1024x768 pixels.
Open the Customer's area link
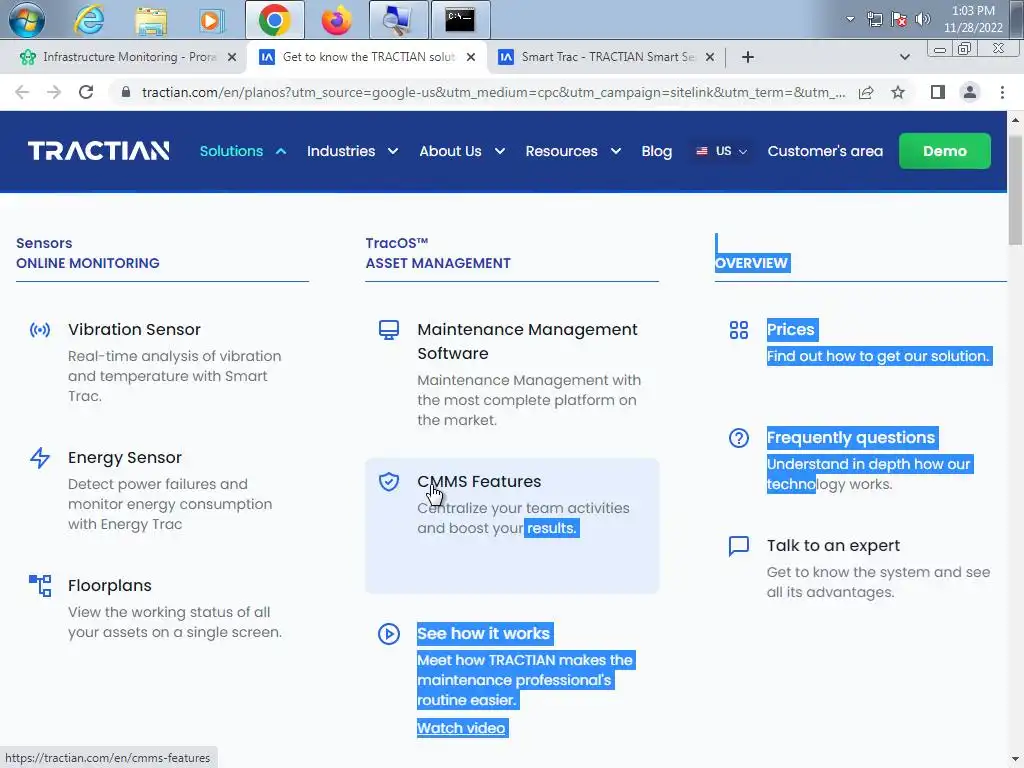pos(825,151)
